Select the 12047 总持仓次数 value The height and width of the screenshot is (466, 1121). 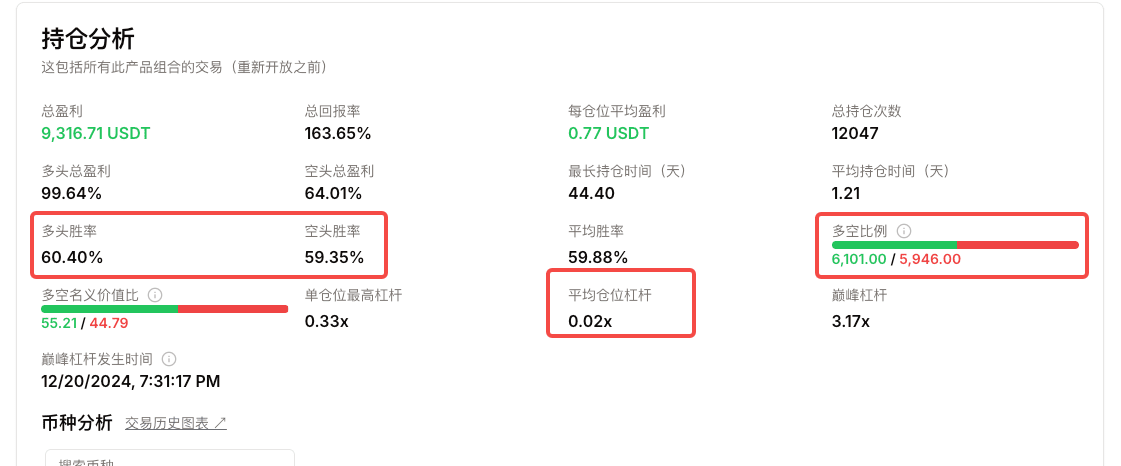pyautogui.click(x=855, y=133)
